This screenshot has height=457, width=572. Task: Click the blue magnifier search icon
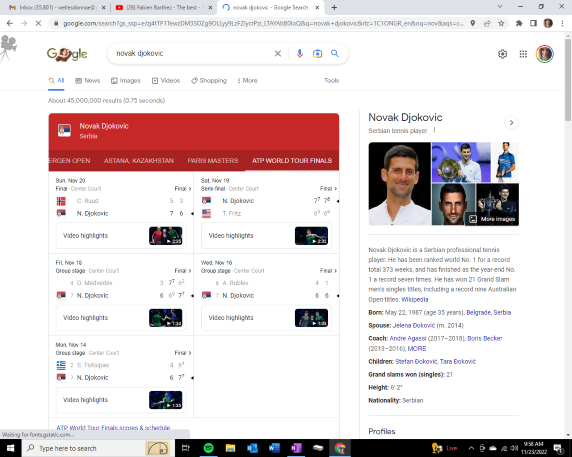tap(335, 54)
